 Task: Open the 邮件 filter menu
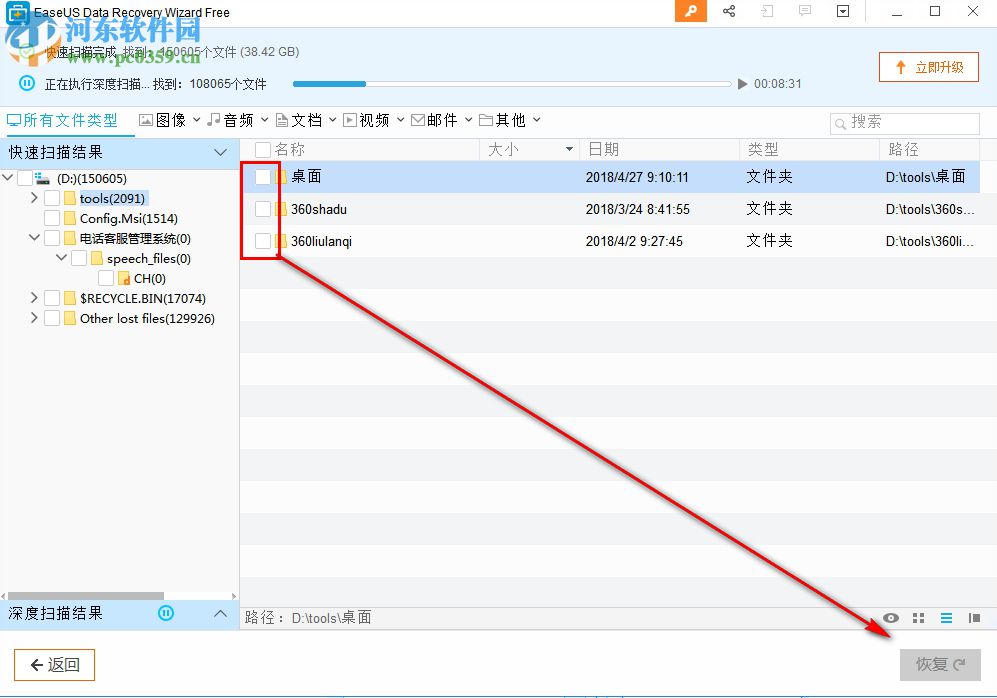coord(447,119)
